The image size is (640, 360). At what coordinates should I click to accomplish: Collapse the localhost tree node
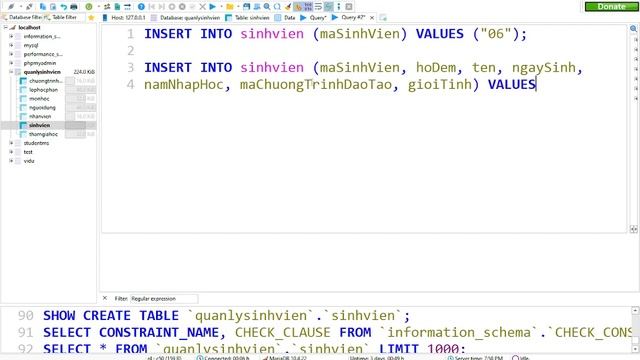[x=6, y=27]
